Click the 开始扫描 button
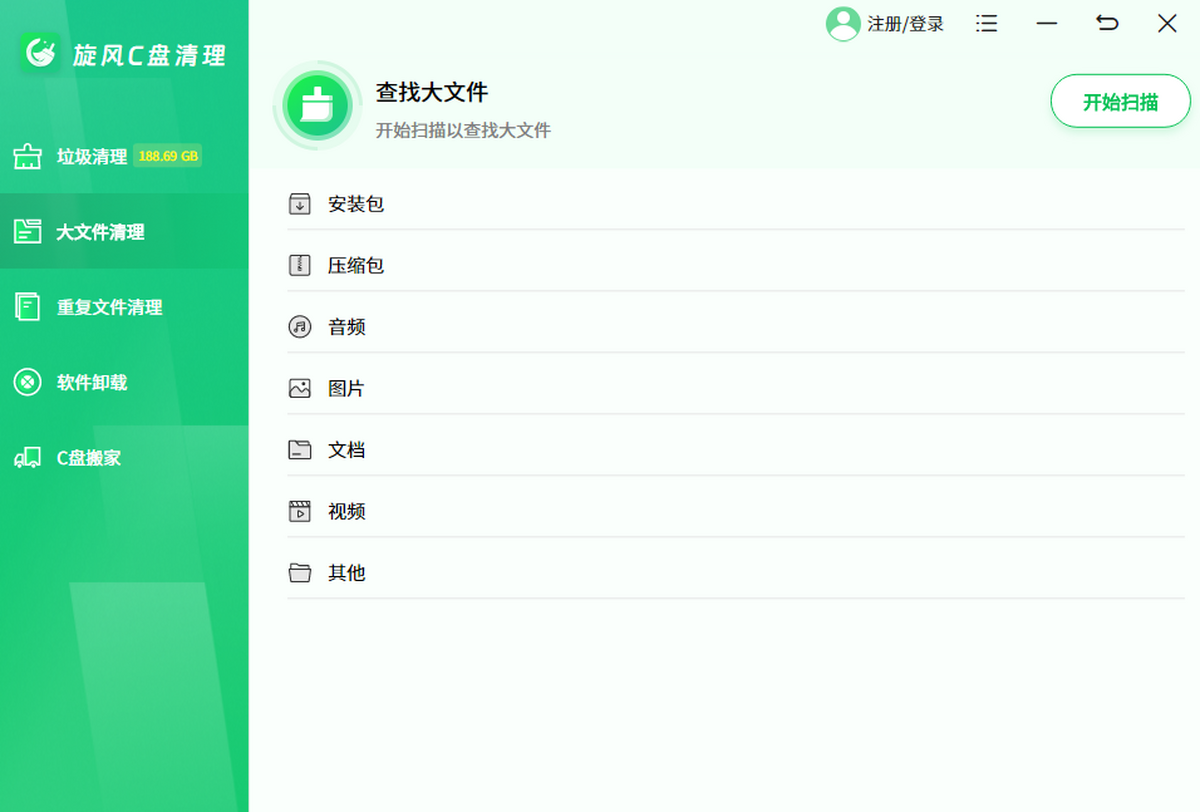 [1120, 101]
